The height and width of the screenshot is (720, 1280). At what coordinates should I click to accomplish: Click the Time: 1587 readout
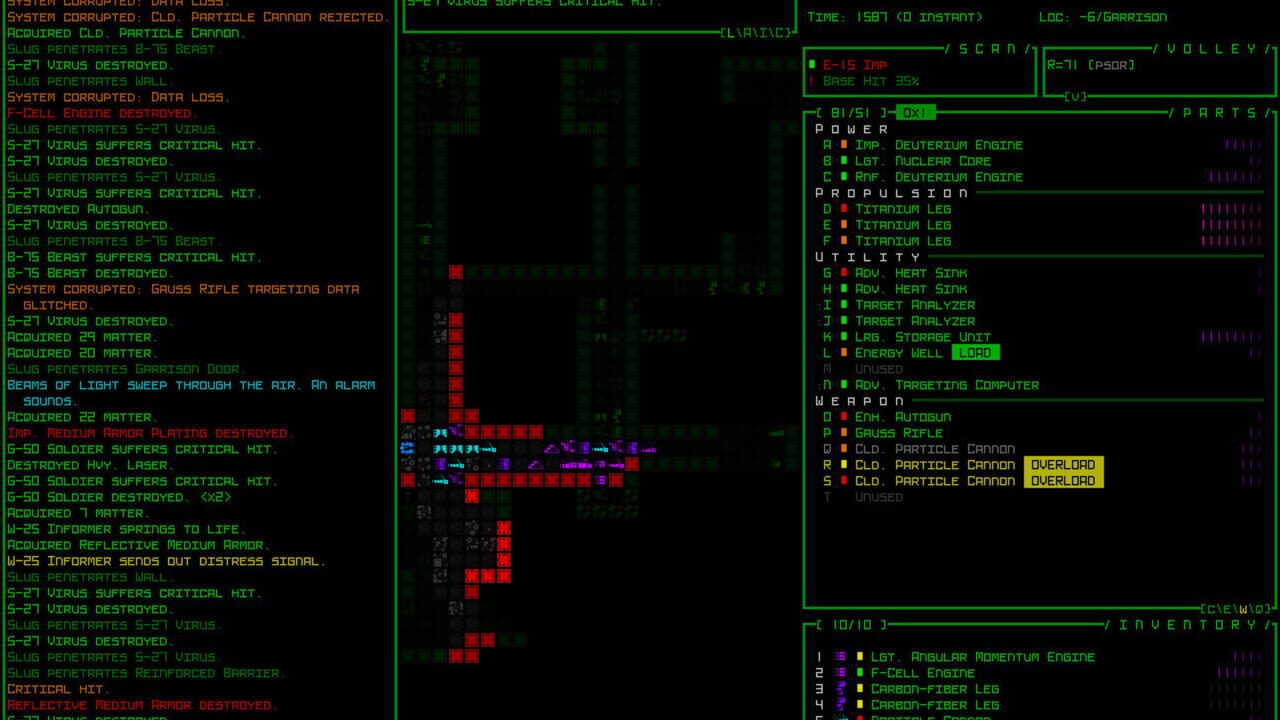pos(849,17)
